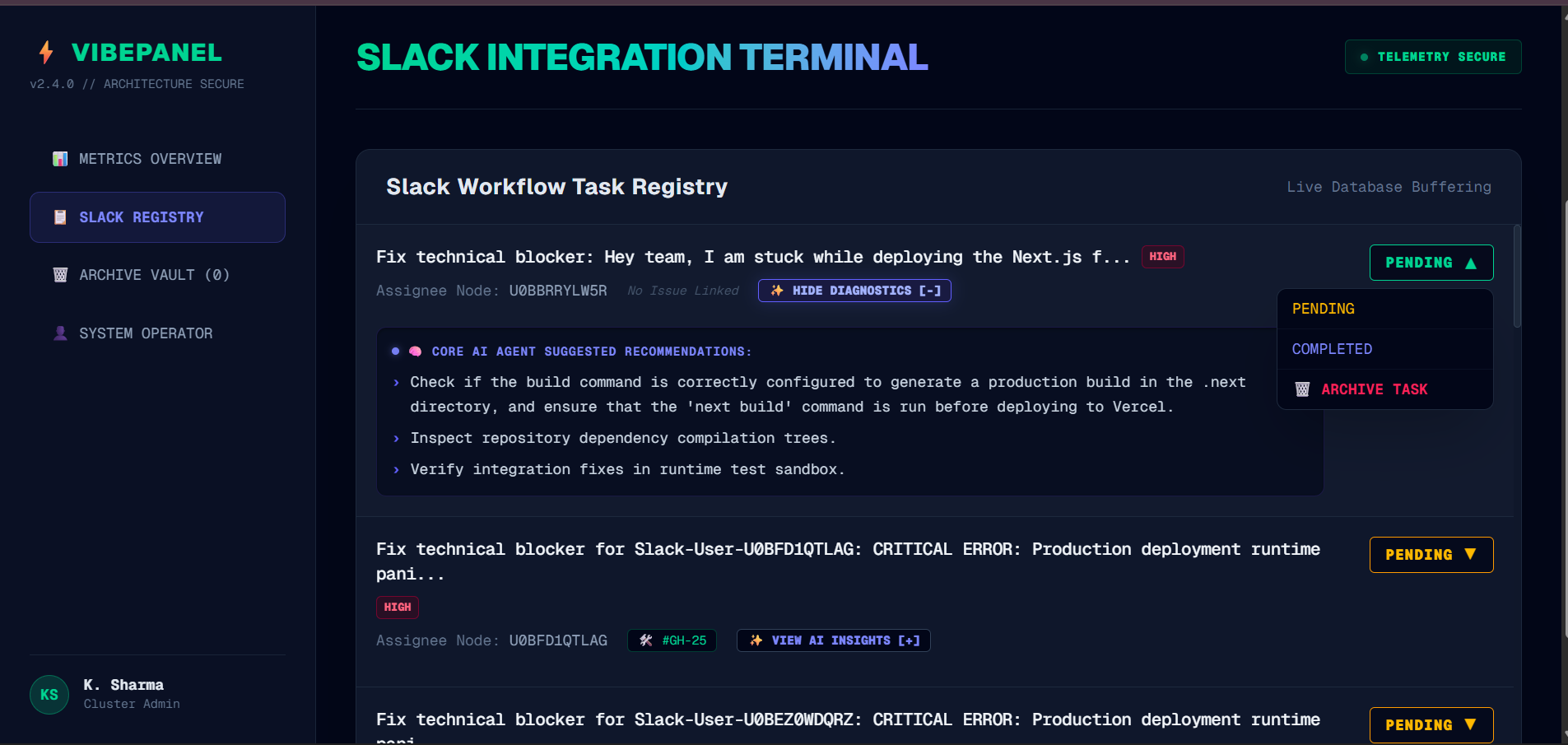The image size is (1568, 745).
Task: Click the 'Slack Workflow Task Registry' heading
Action: click(557, 187)
